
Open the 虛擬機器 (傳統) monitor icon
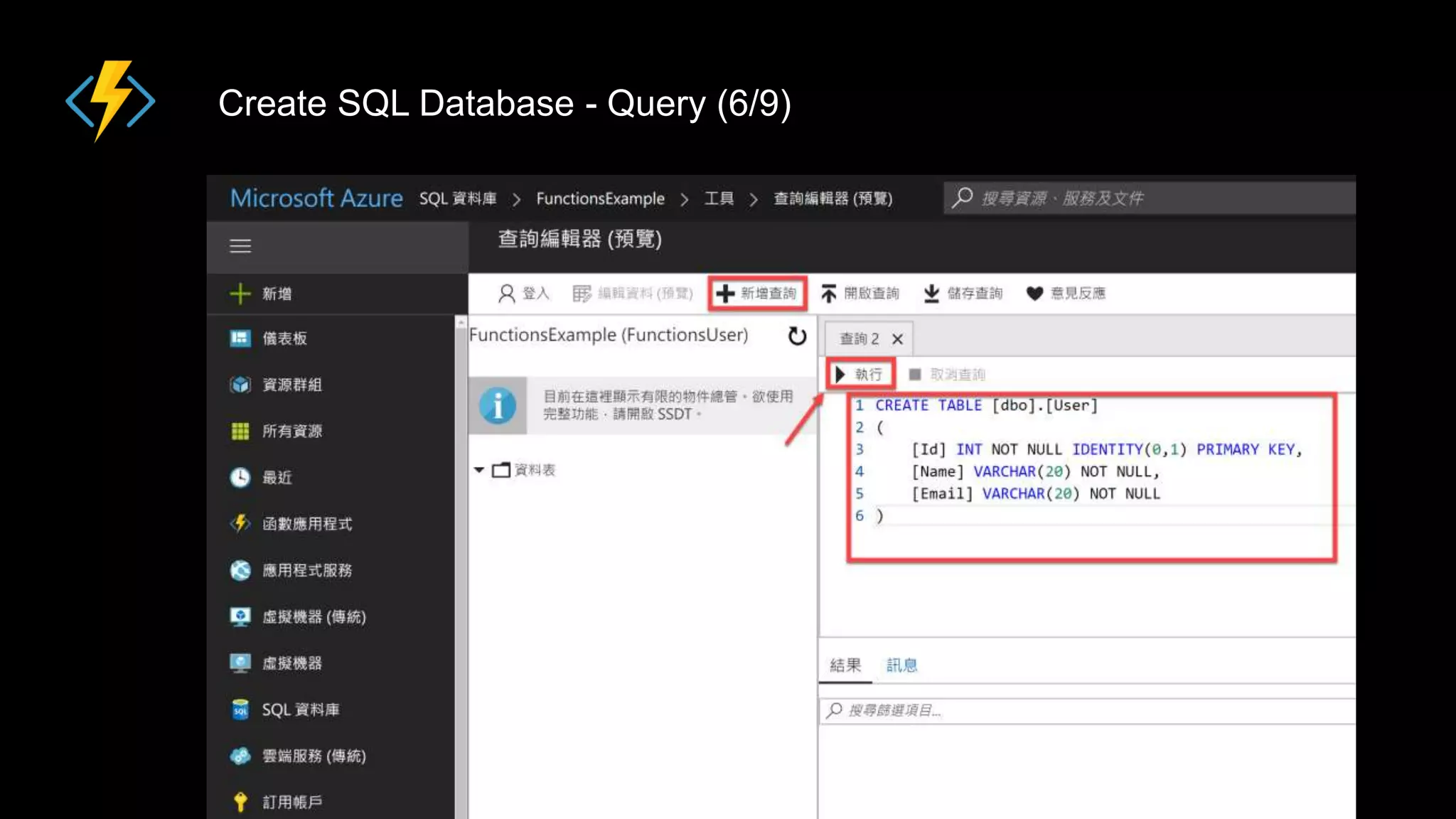(240, 616)
